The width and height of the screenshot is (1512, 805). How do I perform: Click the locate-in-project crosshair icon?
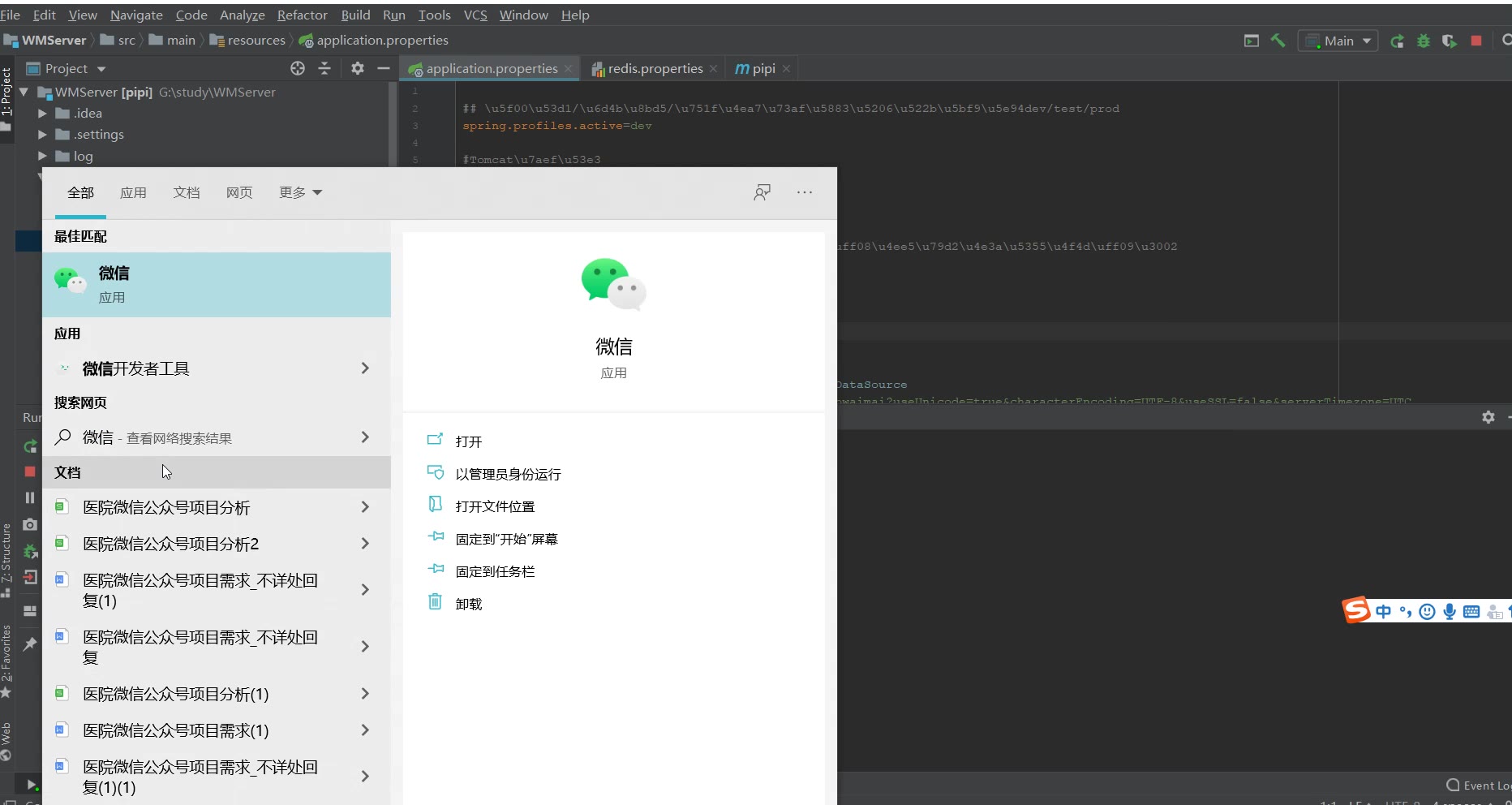pos(298,68)
